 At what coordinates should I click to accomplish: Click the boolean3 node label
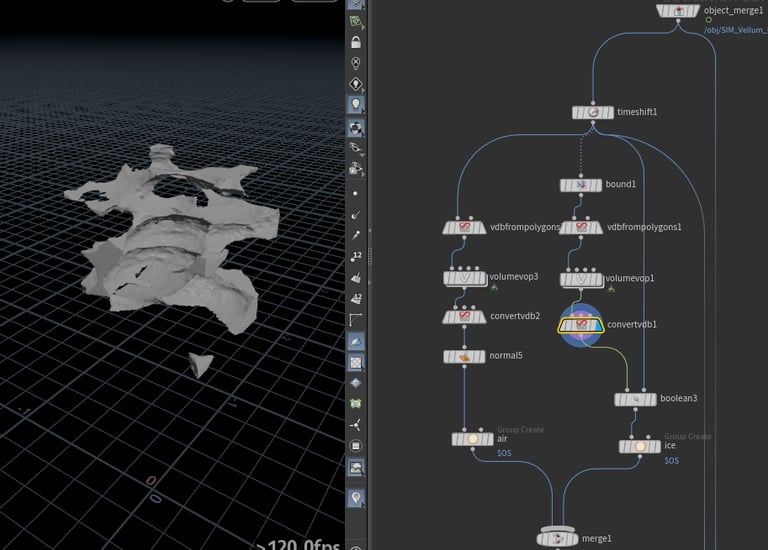click(x=678, y=398)
